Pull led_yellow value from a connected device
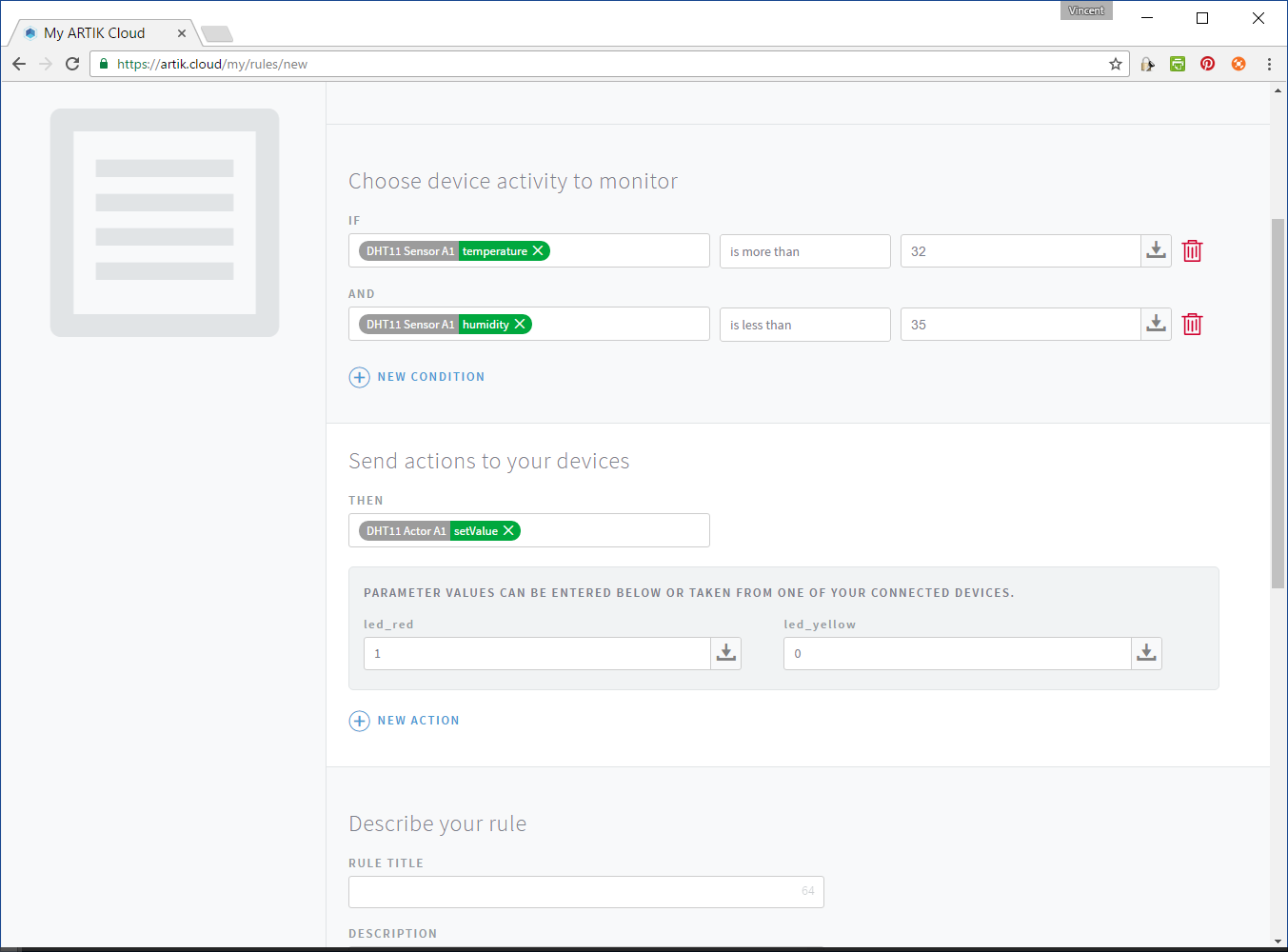 click(1146, 653)
